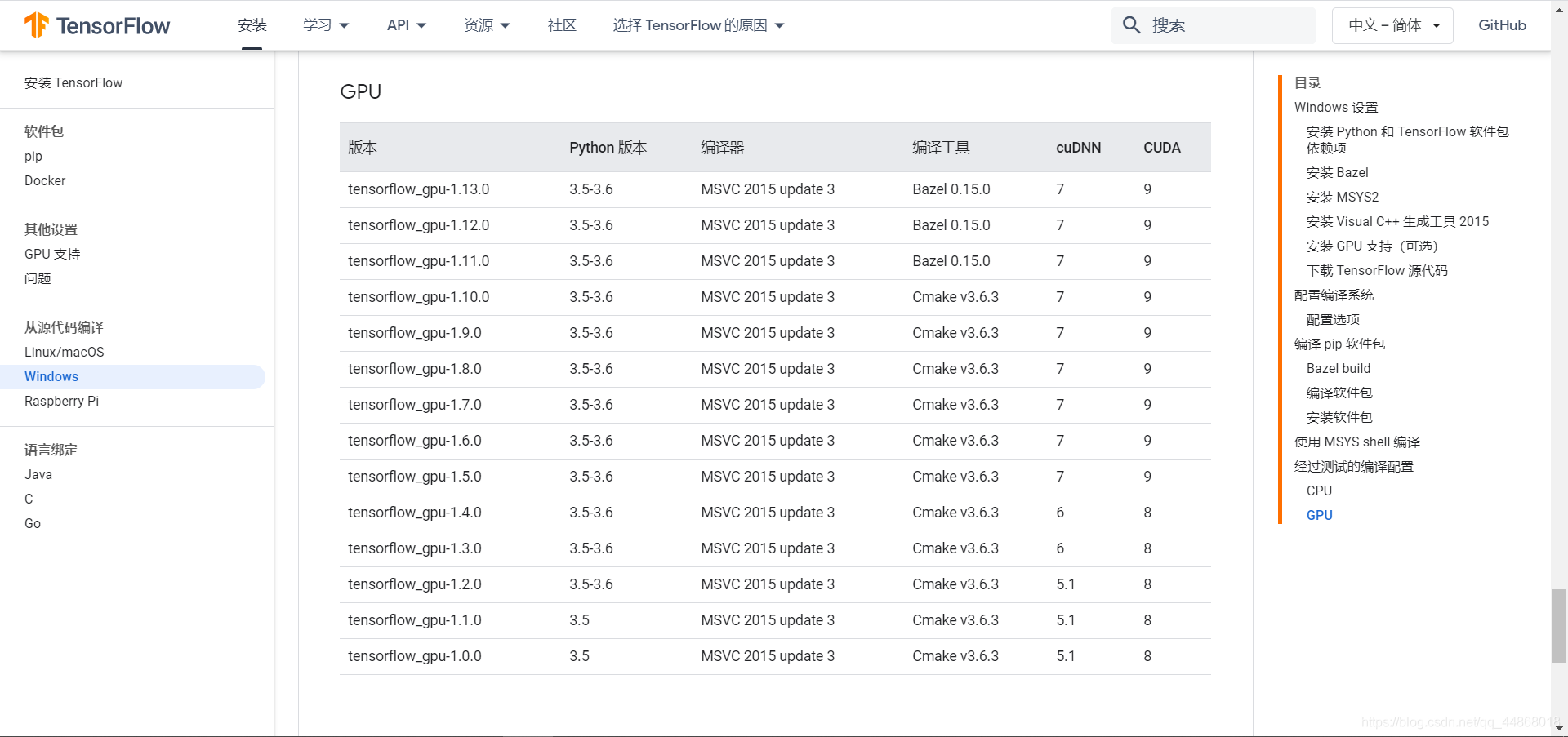Jump to 安装 Visual C++ 生成工具 2015
Viewport: 1568px width, 737px height.
pos(1398,222)
